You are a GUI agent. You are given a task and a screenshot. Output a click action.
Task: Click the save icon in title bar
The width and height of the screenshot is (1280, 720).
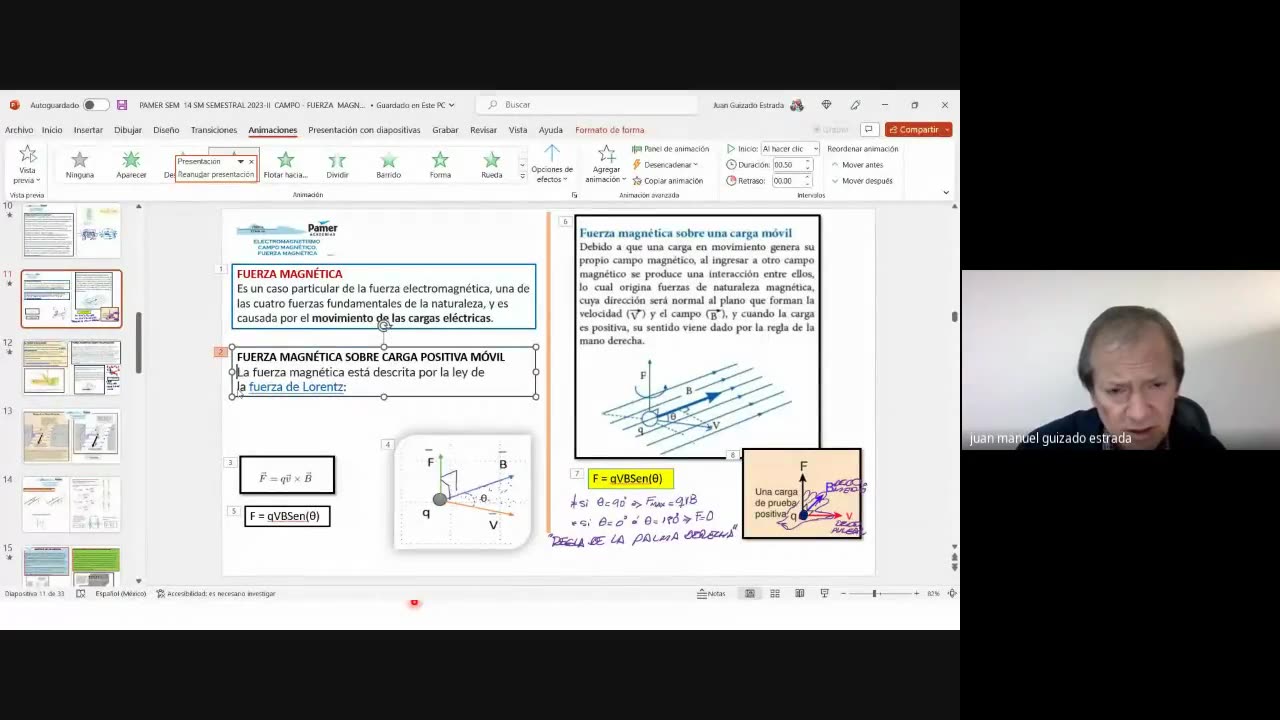coord(122,105)
